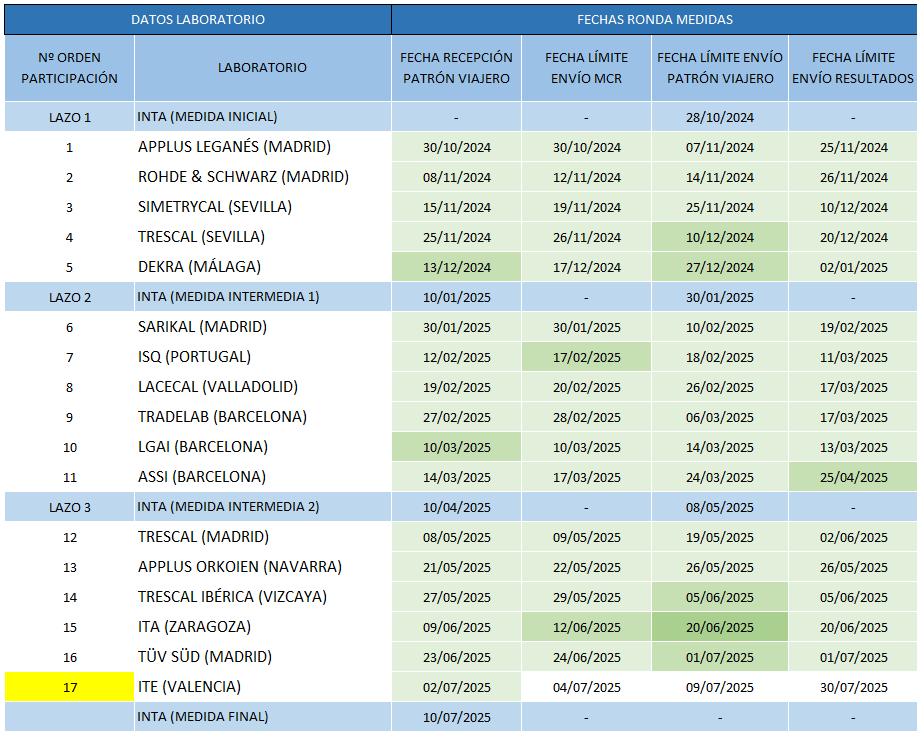The width and height of the screenshot is (917, 733).
Task: Click TRADELAB traveling standard deadline 06/03/2025
Action: (720, 417)
